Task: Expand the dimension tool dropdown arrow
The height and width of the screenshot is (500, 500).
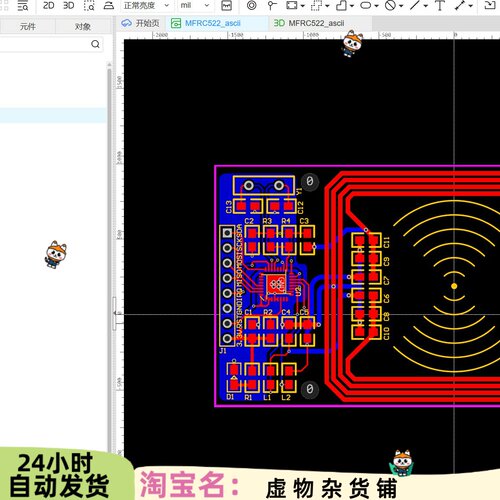Action: pyautogui.click(x=471, y=6)
